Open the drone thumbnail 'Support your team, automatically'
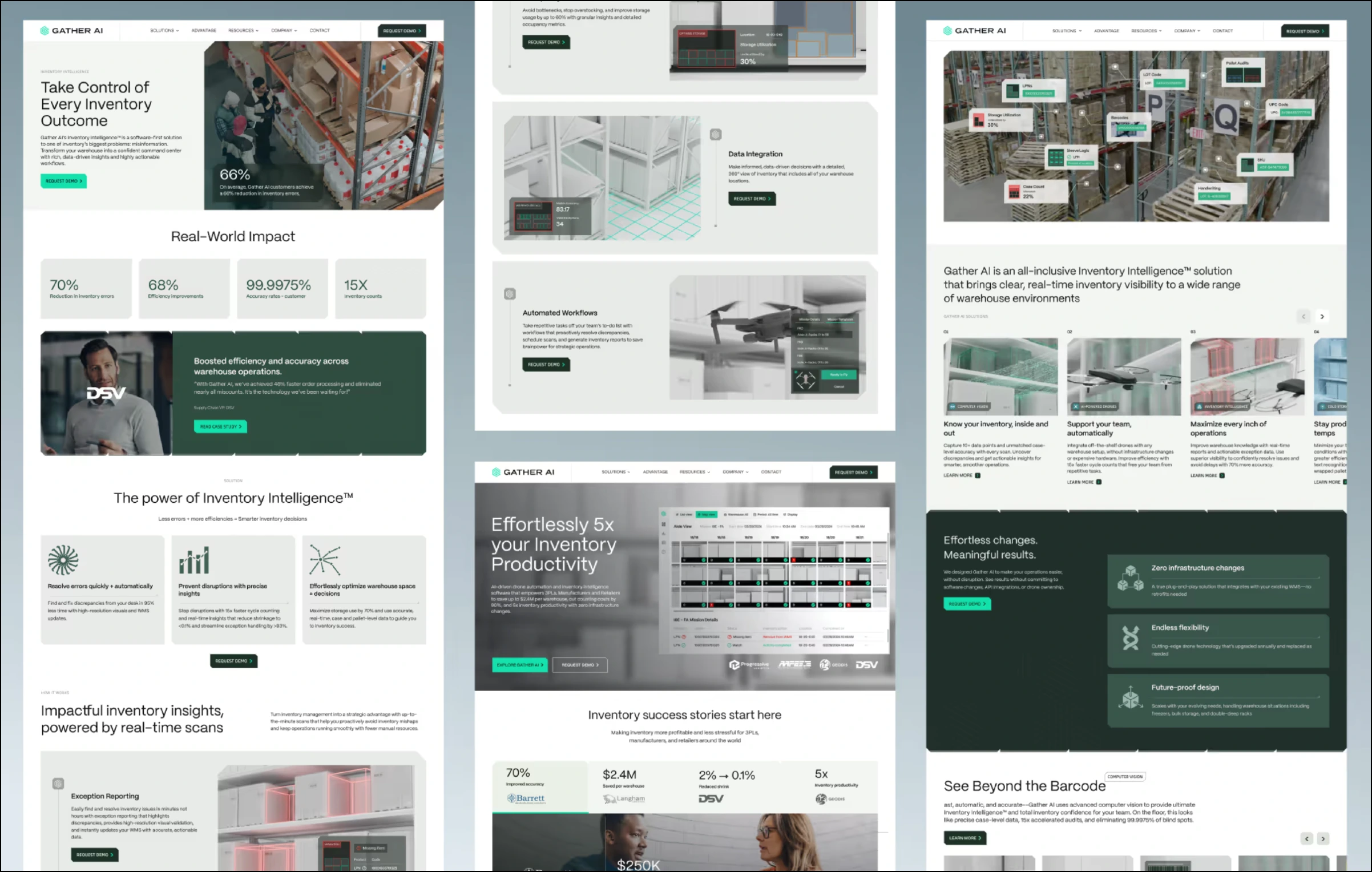 (x=1123, y=377)
